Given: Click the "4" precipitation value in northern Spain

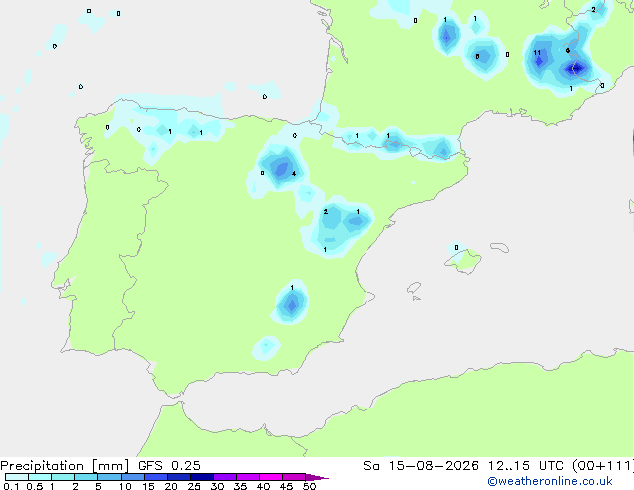Looking at the screenshot, I should 294,174.
